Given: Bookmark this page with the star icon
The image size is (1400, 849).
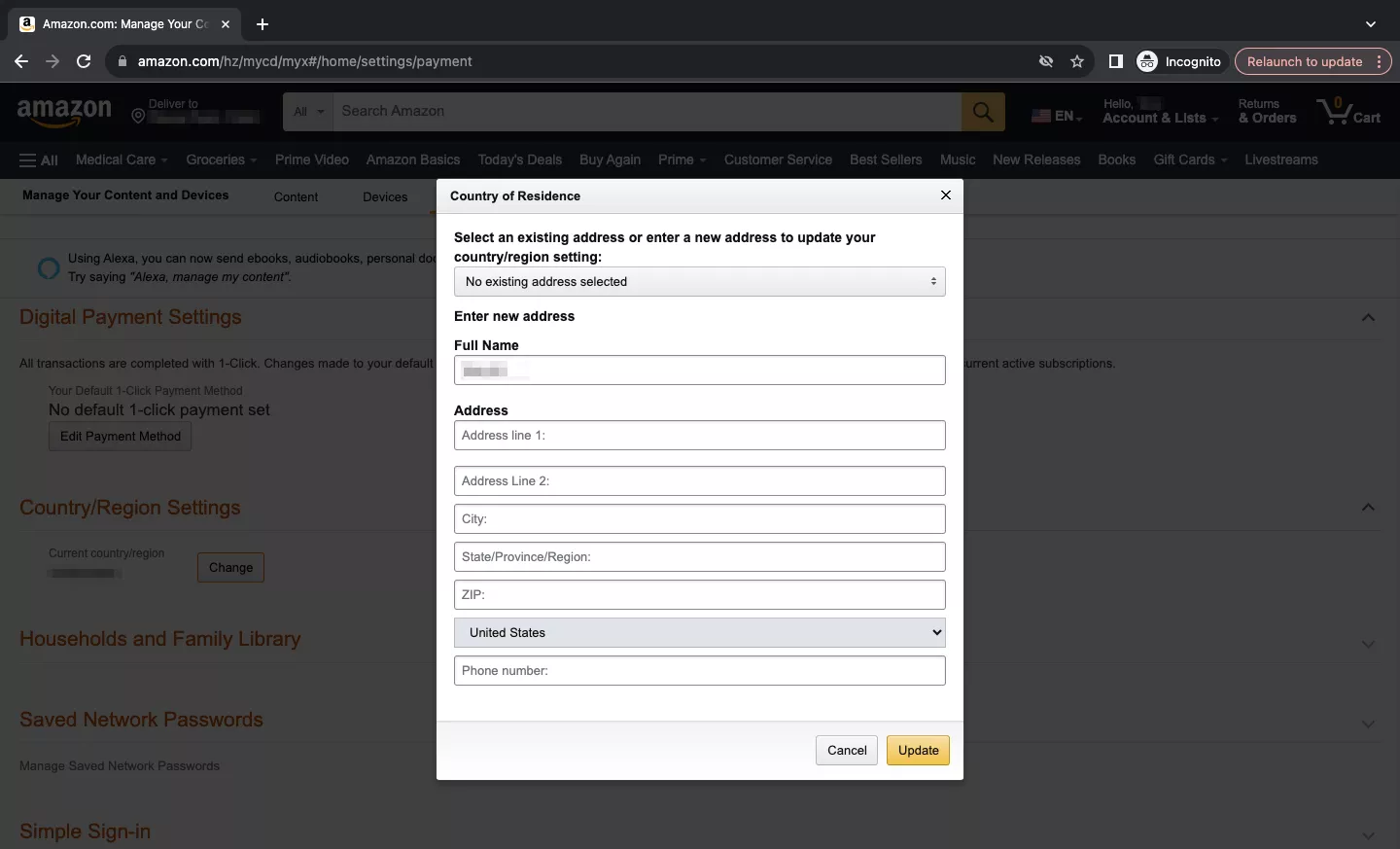Looking at the screenshot, I should pyautogui.click(x=1077, y=61).
